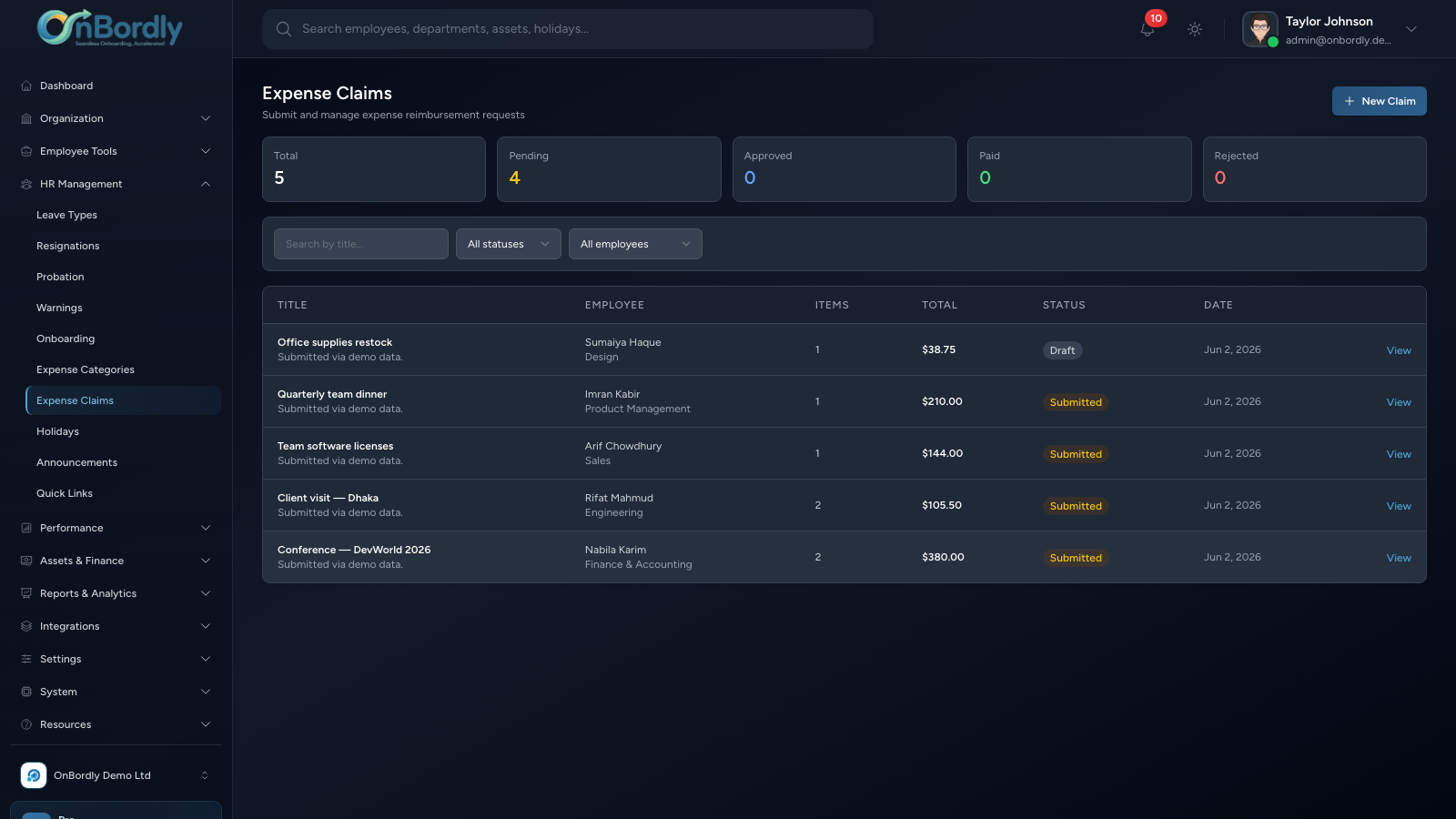1456x819 pixels.
Task: Click the Dashboard home icon
Action: [x=26, y=86]
